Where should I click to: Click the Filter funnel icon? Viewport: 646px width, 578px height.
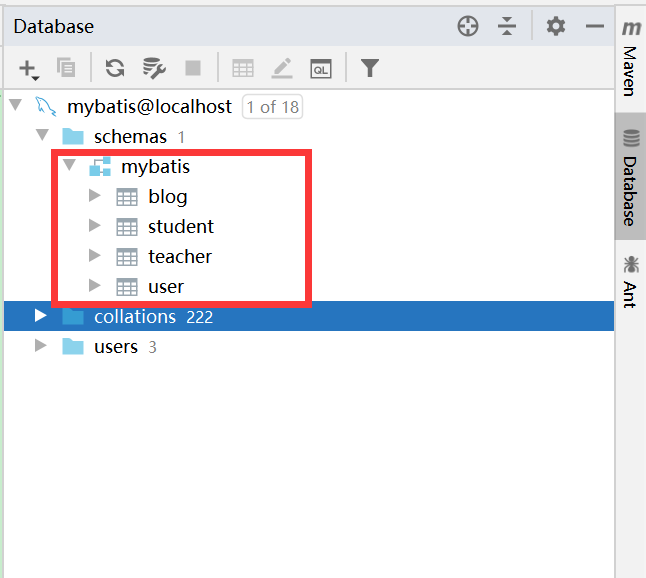(370, 68)
